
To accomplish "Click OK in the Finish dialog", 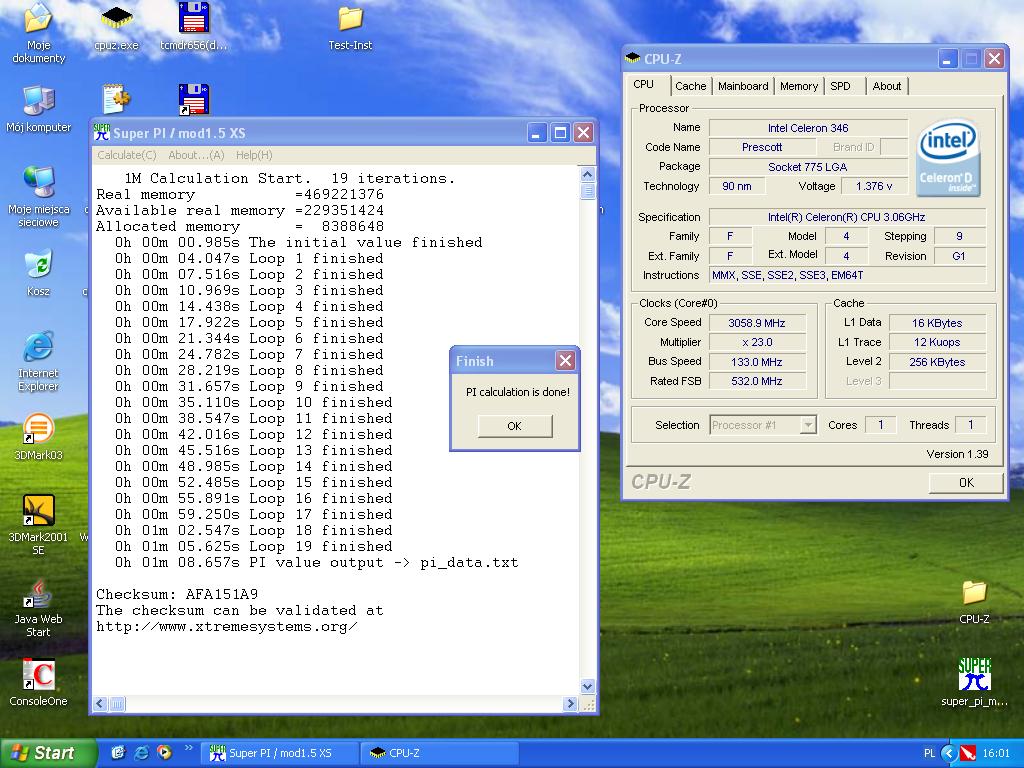I will (x=515, y=426).
